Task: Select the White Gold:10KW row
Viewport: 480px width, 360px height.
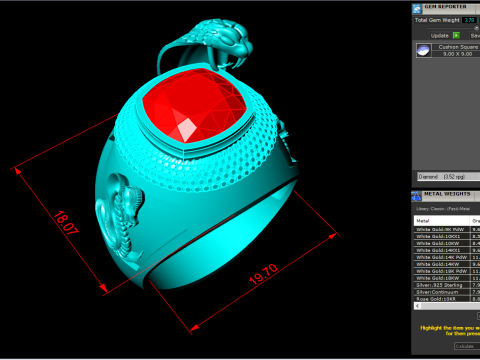Action: click(x=447, y=243)
